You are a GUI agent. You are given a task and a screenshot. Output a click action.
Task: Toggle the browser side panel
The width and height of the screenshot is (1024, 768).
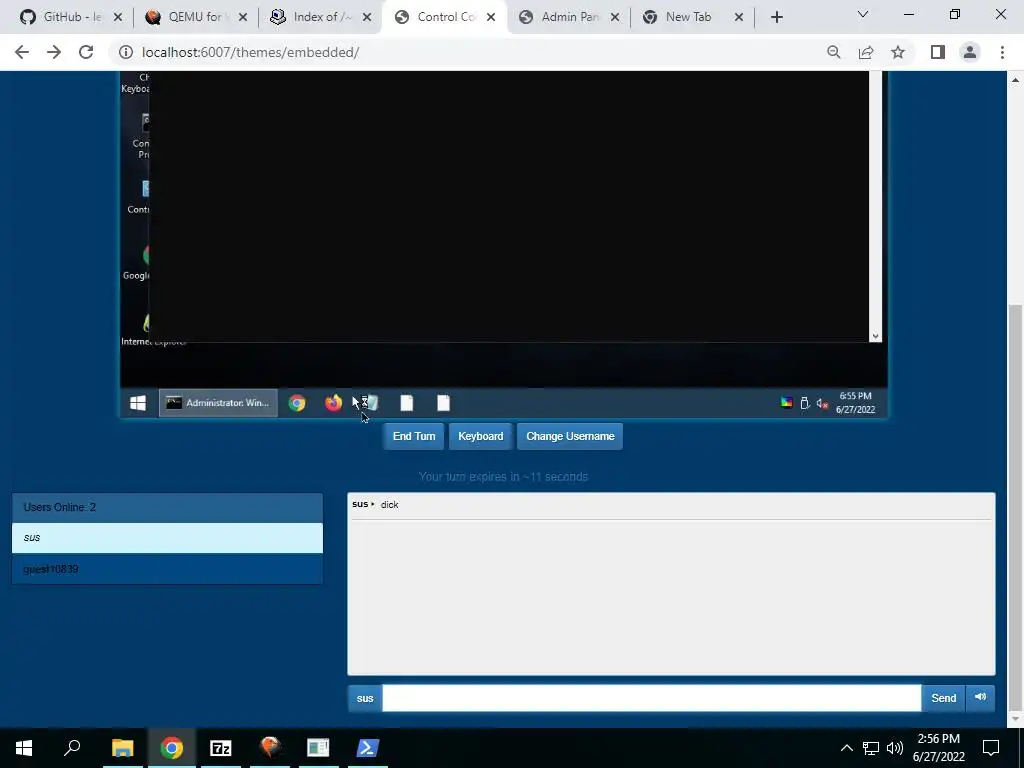(938, 52)
